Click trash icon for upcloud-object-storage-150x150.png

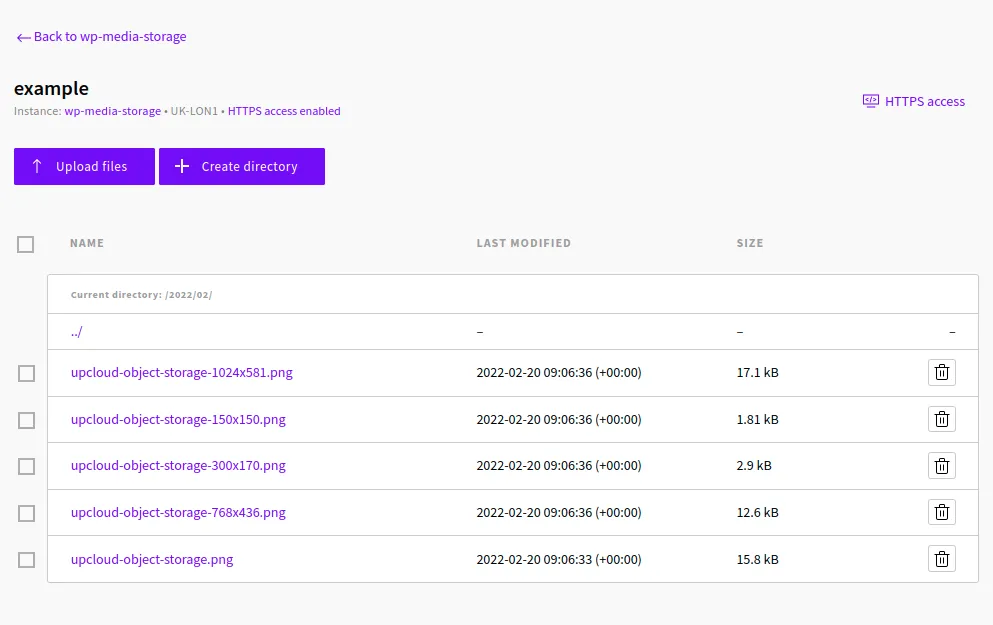click(x=941, y=420)
